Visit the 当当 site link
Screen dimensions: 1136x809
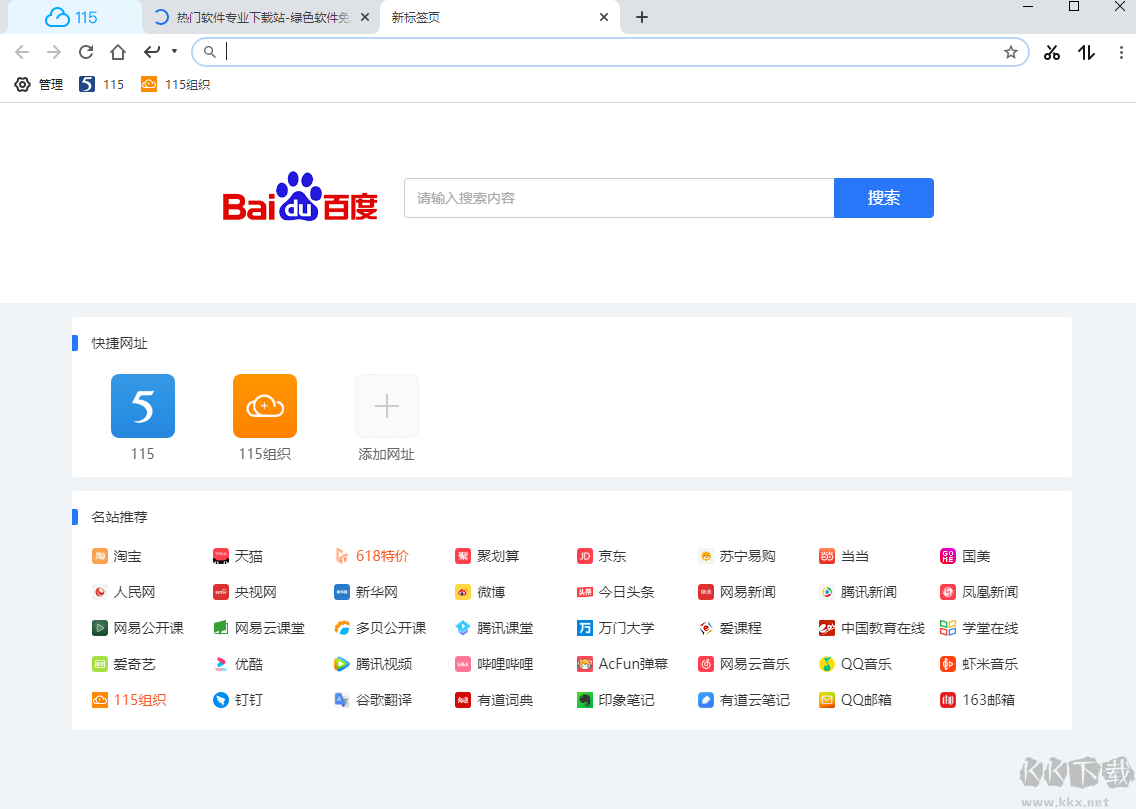click(x=844, y=556)
